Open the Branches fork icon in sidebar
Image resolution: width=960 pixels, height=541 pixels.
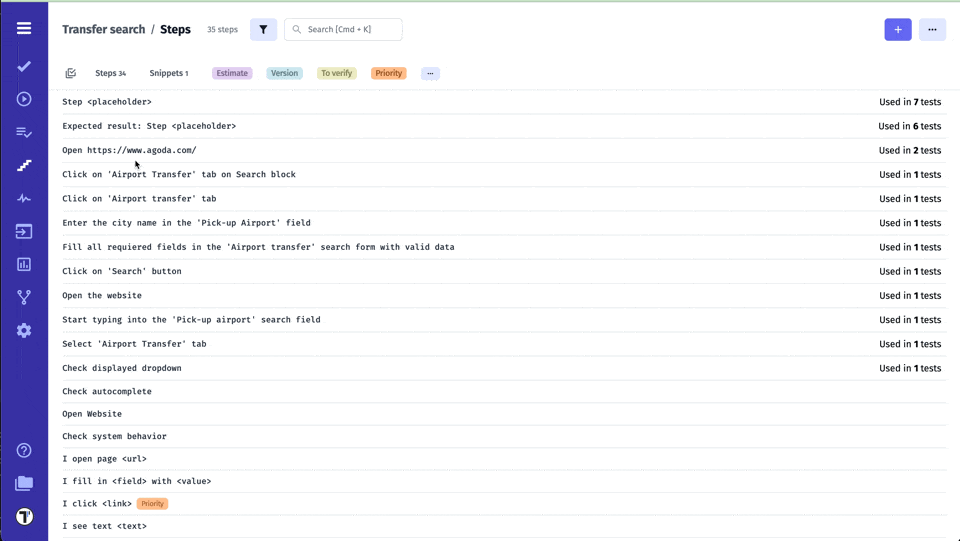coord(24,297)
